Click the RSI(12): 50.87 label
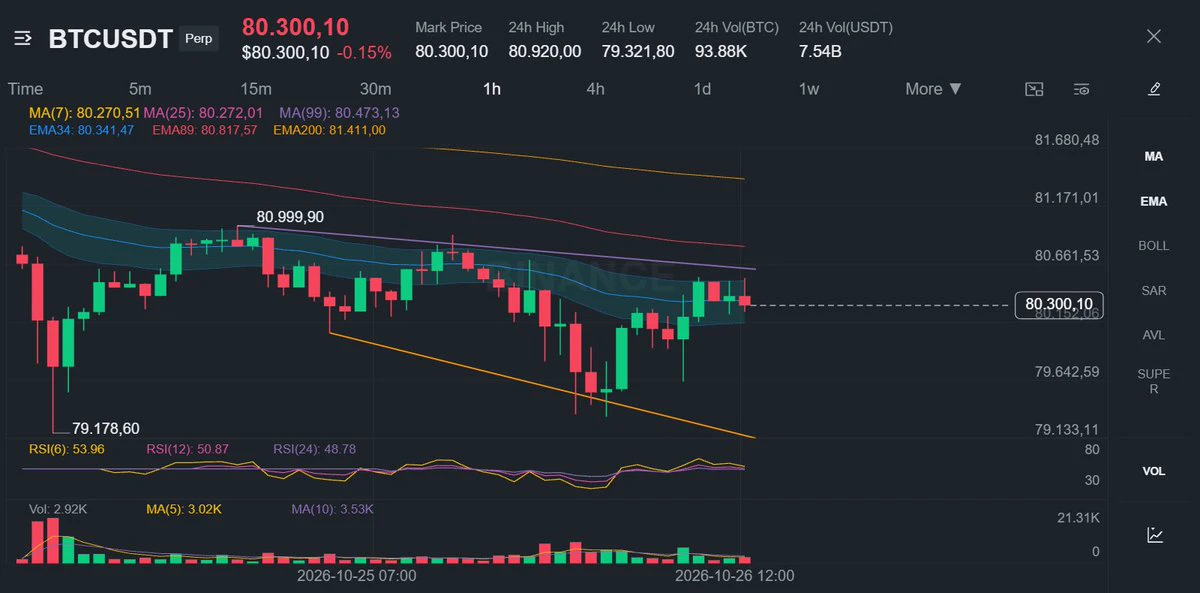1200x593 pixels. [x=188, y=449]
